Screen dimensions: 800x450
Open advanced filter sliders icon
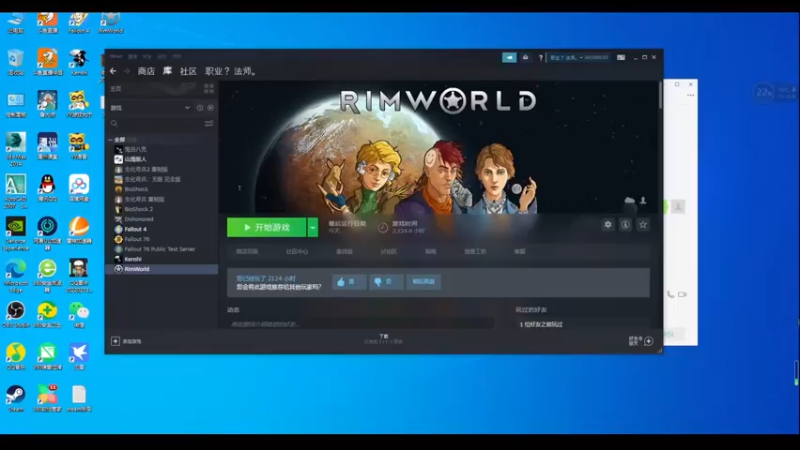point(209,123)
